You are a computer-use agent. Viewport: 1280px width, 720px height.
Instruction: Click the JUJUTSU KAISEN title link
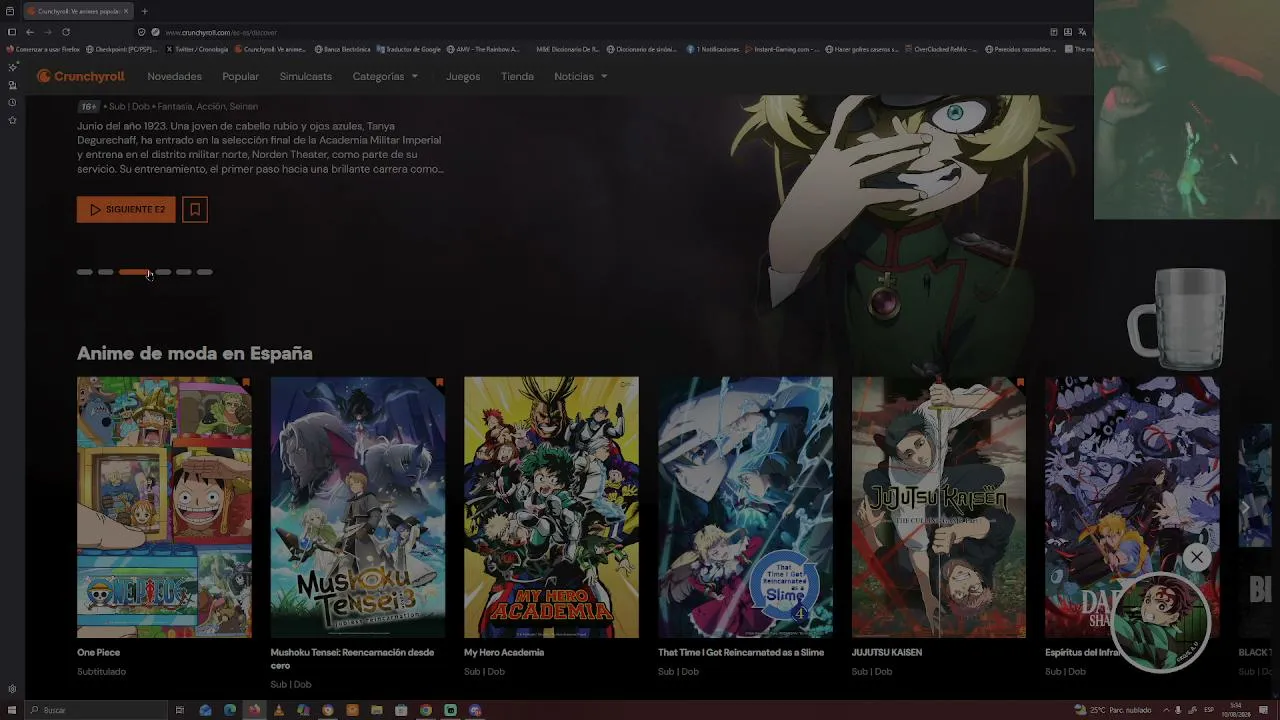[x=887, y=652]
